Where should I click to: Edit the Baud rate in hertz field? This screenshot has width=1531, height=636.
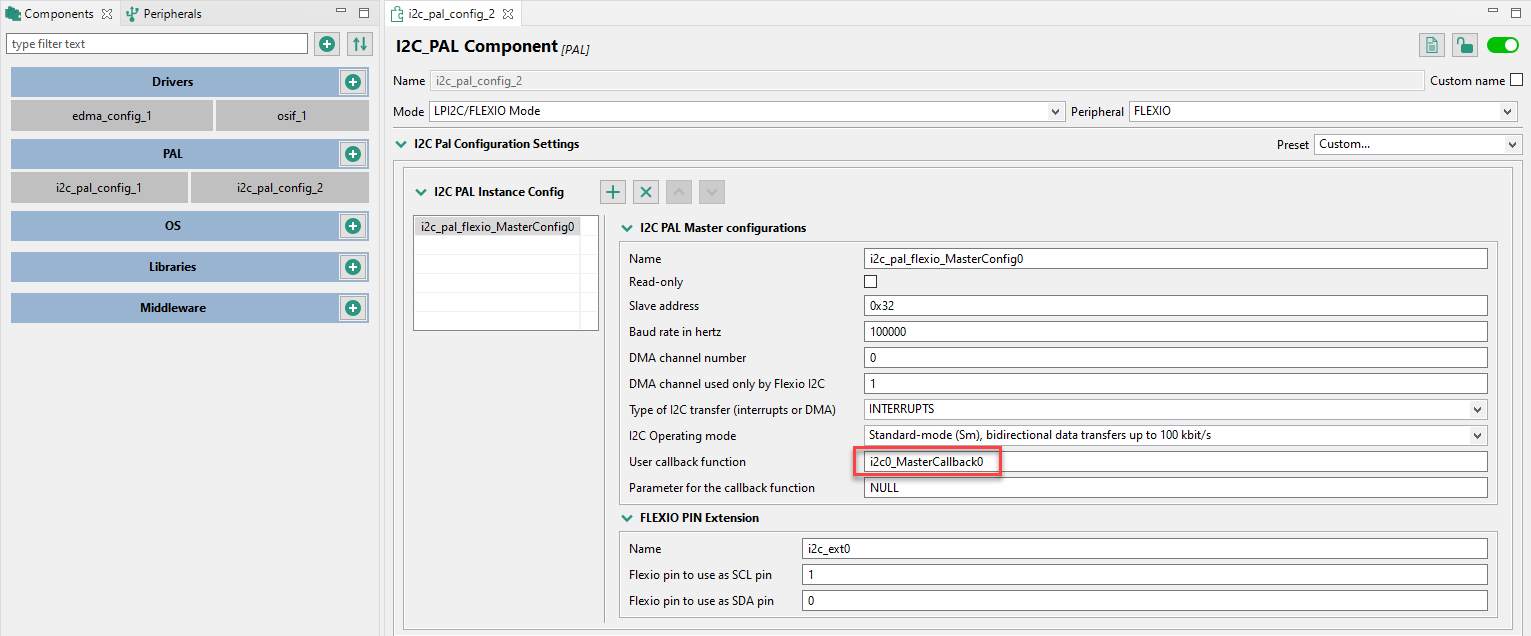(x=1175, y=332)
